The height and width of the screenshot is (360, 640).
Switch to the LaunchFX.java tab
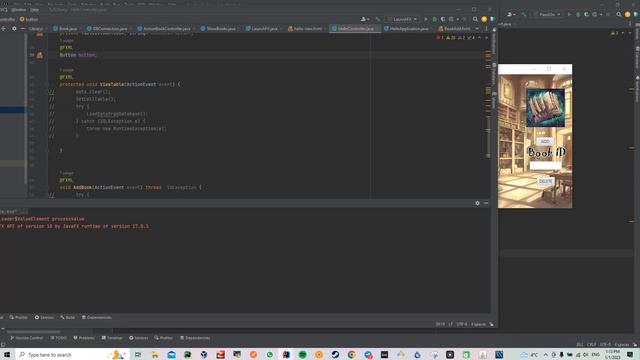click(x=262, y=29)
